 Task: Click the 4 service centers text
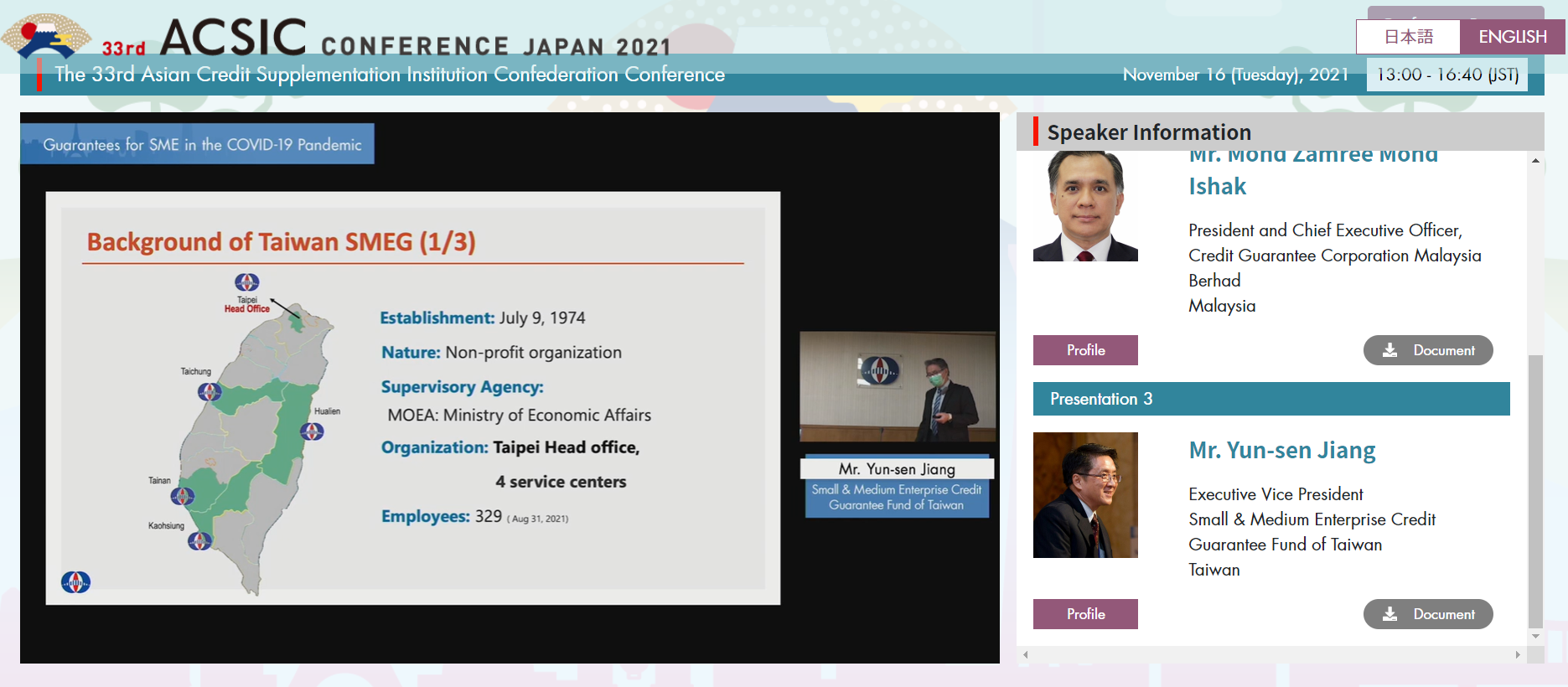[x=561, y=482]
